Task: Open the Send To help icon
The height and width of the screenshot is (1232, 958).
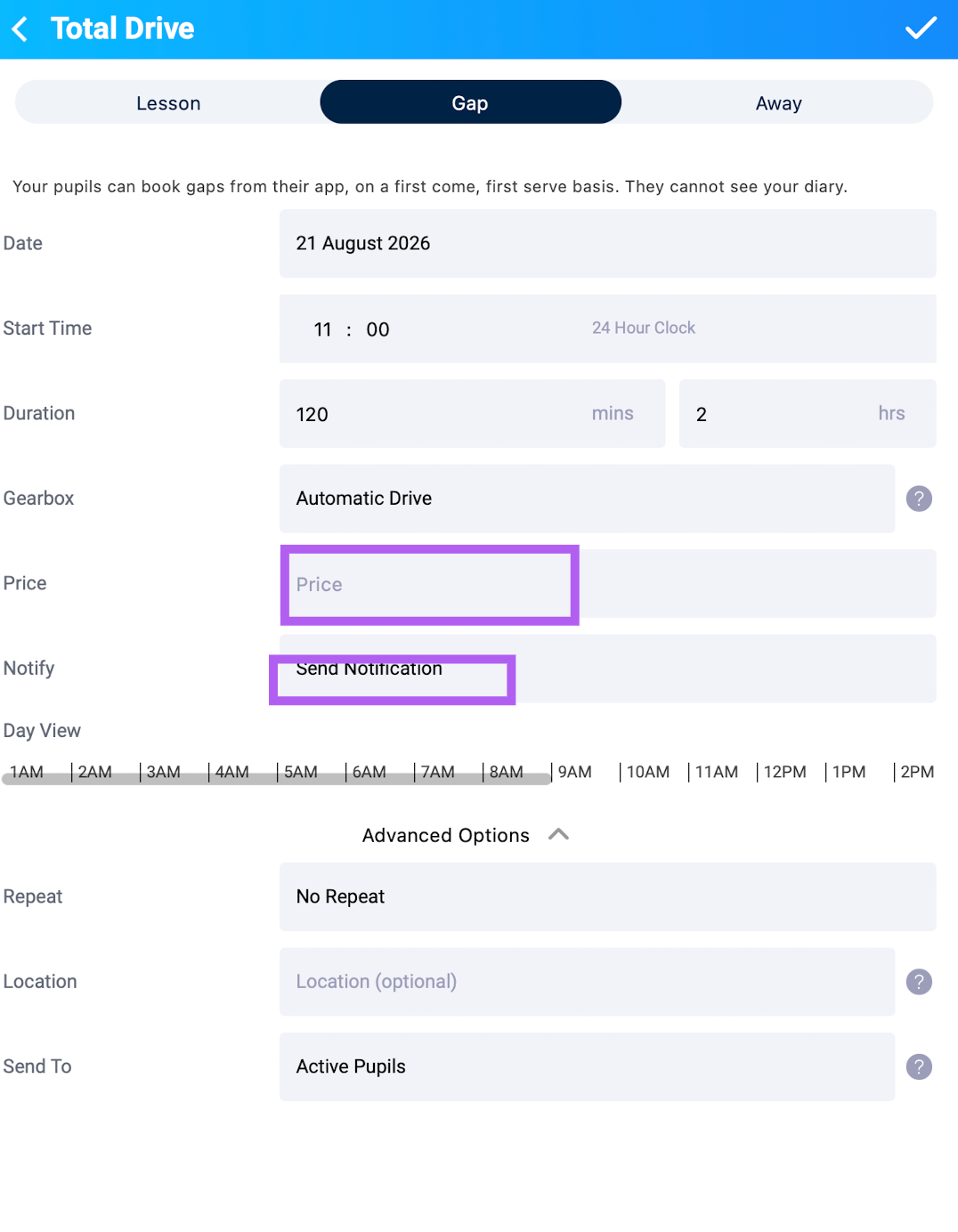Action: 919,1066
